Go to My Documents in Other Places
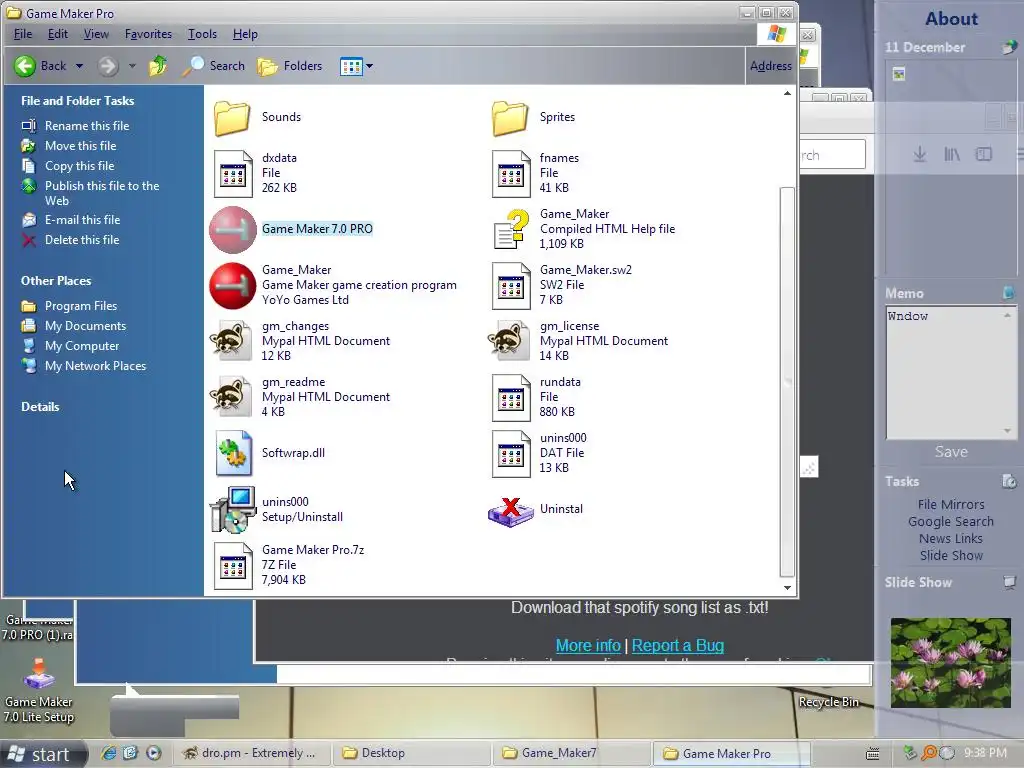 [86, 326]
